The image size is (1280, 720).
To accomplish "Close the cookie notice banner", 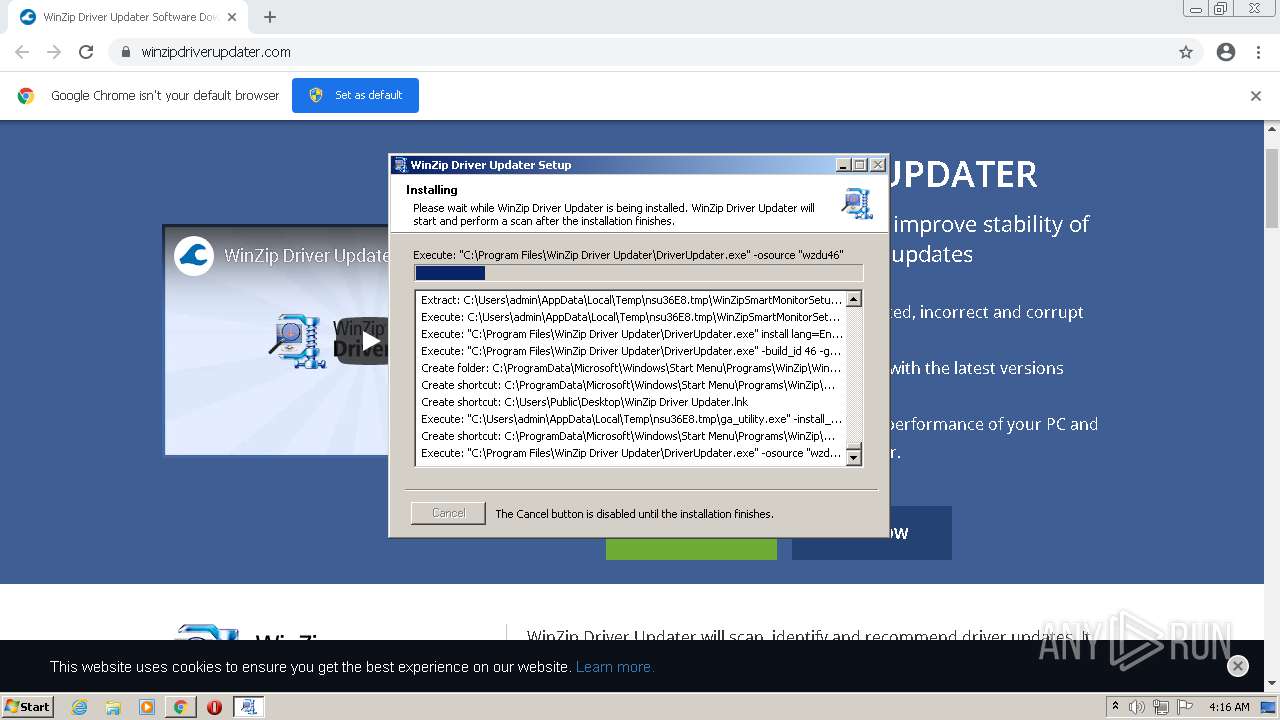I will (1238, 666).
